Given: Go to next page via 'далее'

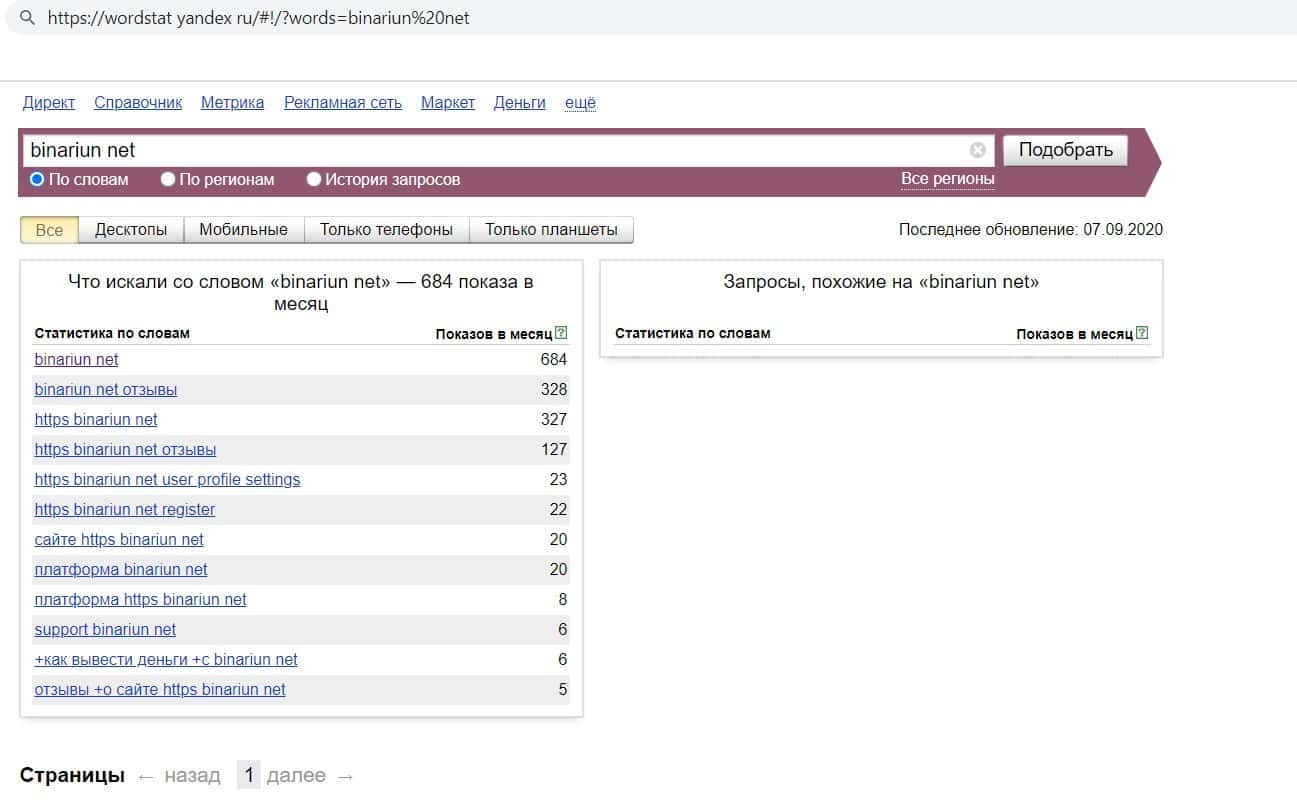Looking at the screenshot, I should [x=296, y=776].
